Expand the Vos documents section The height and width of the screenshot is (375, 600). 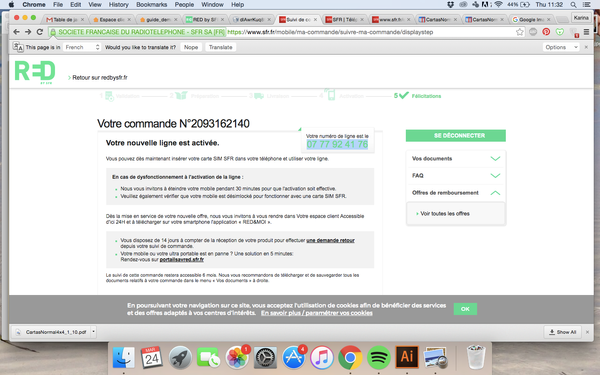[x=456, y=158]
